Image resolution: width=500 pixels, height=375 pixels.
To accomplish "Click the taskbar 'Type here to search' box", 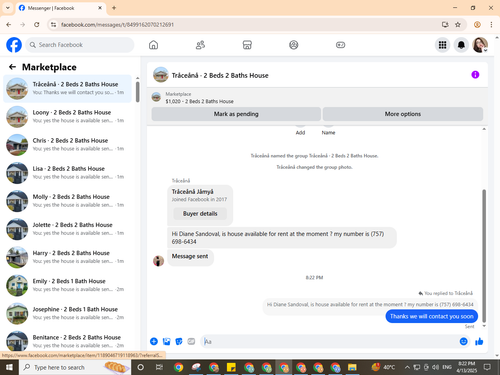I will 75,367.
